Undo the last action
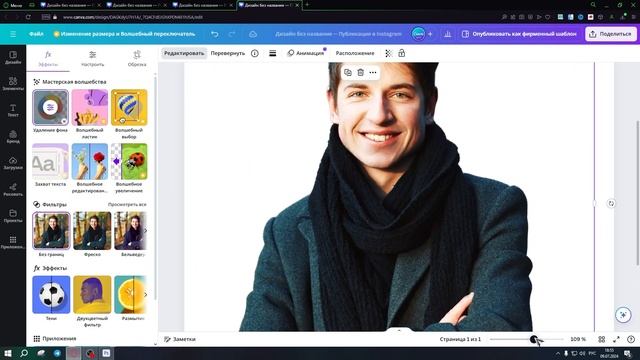Image resolution: width=640 pixels, height=360 pixels. pos(215,34)
